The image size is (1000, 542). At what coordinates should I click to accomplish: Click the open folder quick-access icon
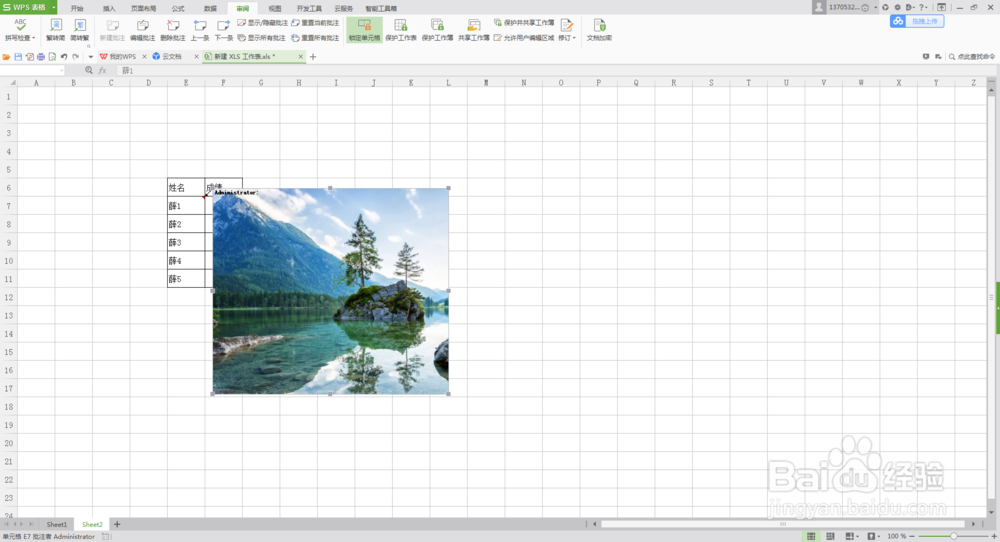(x=6, y=57)
